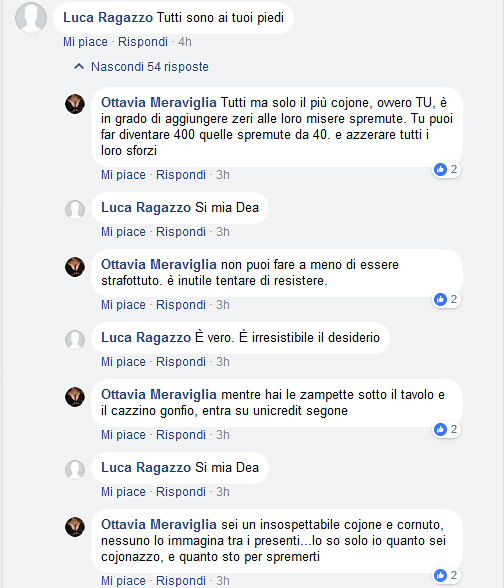Reply to 'Tutti sono ai tuoi piedi' comment

click(x=143, y=42)
